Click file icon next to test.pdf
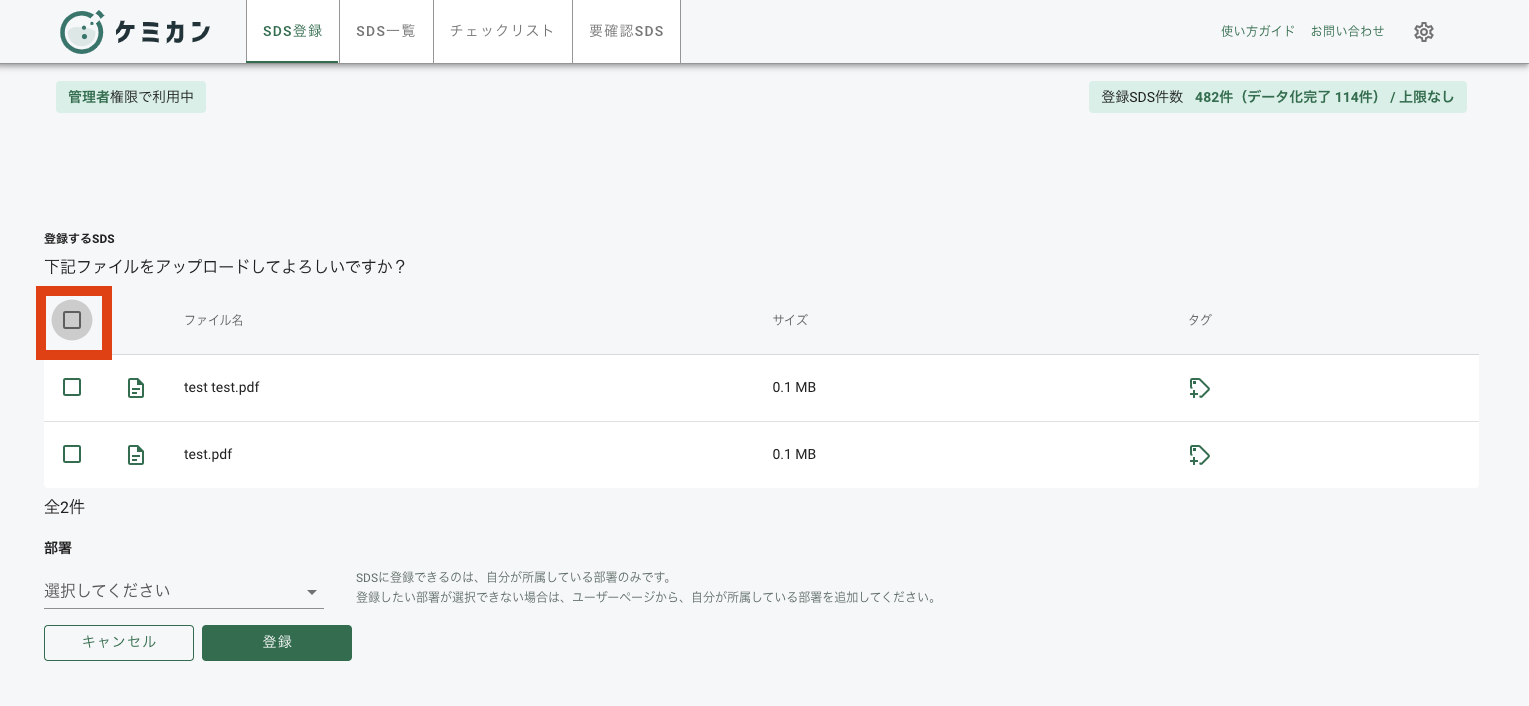1529x706 pixels. tap(136, 455)
